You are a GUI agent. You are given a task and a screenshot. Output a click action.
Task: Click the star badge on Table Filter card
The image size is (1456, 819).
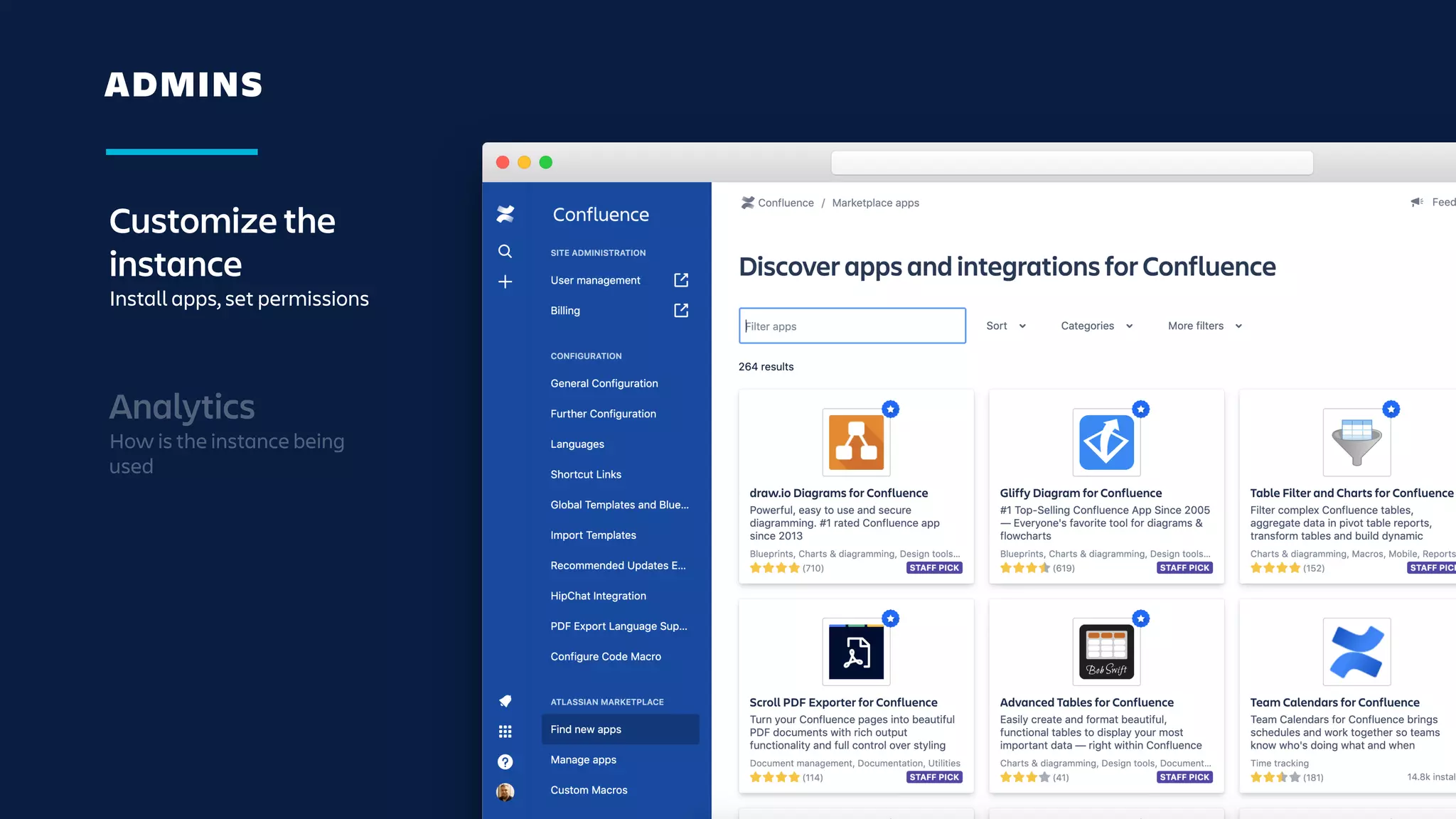point(1391,409)
